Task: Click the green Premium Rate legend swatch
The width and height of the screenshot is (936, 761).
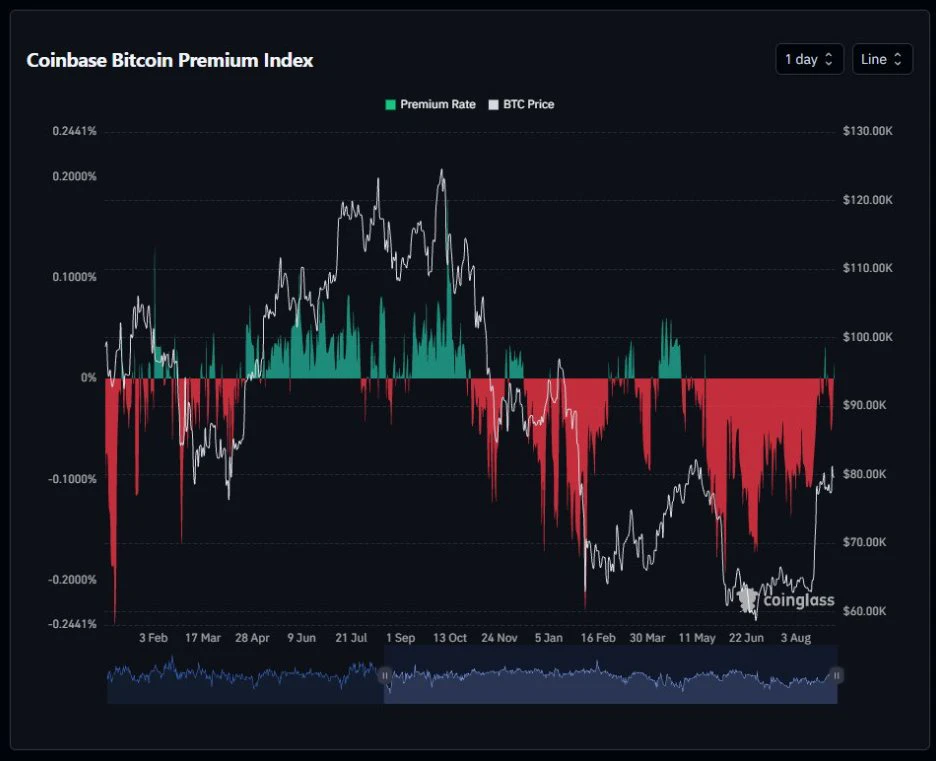Action: [390, 105]
